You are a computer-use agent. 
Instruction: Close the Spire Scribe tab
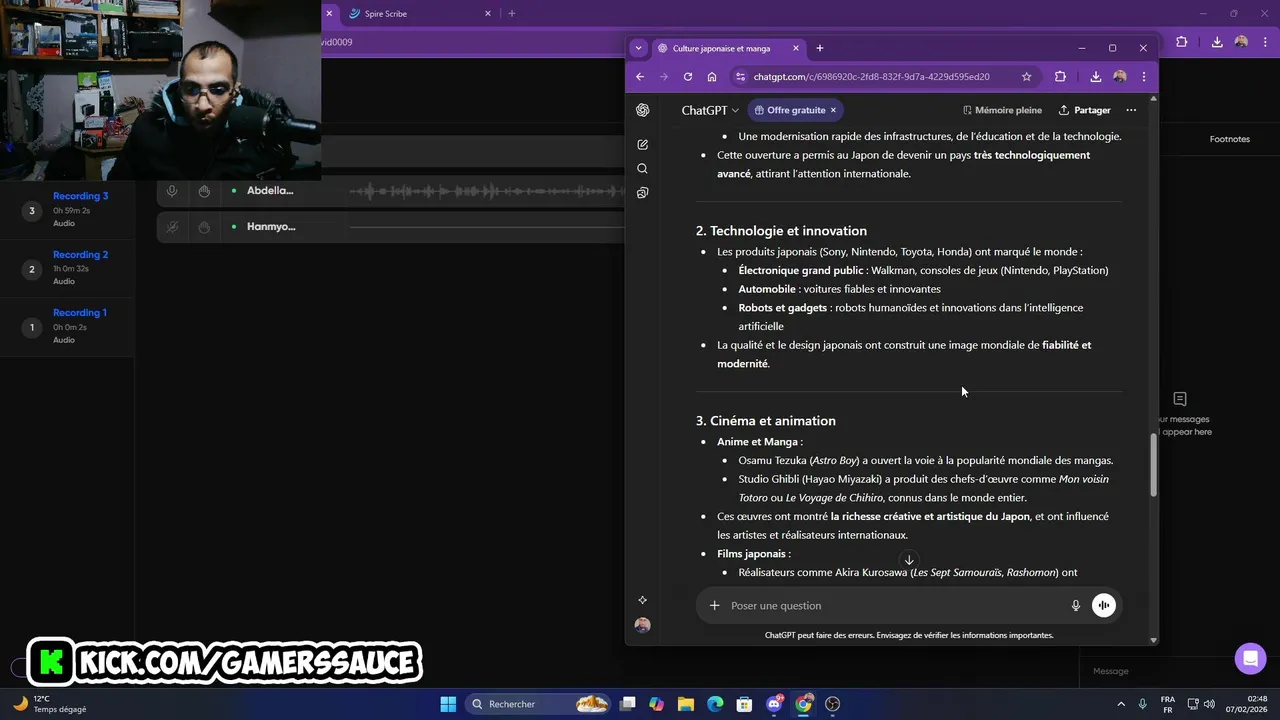tap(488, 14)
